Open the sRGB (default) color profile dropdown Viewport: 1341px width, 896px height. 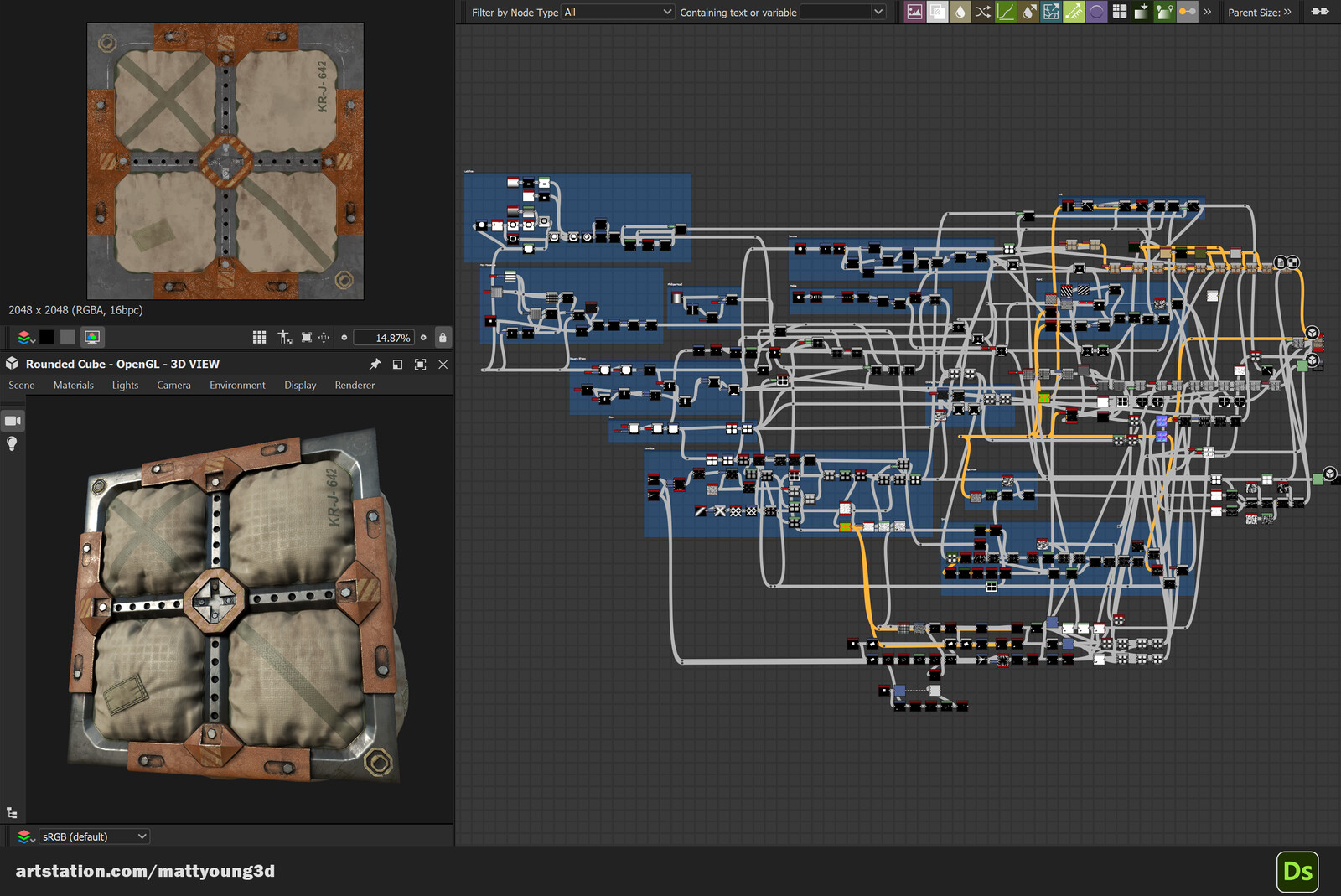click(x=93, y=836)
